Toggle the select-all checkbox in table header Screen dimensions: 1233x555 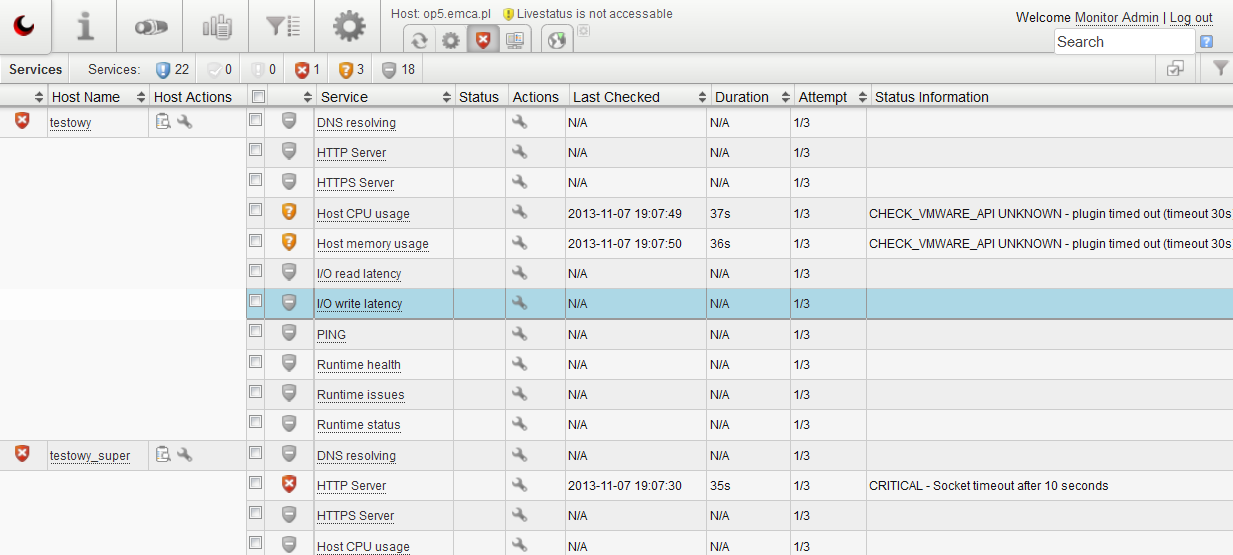point(258,97)
